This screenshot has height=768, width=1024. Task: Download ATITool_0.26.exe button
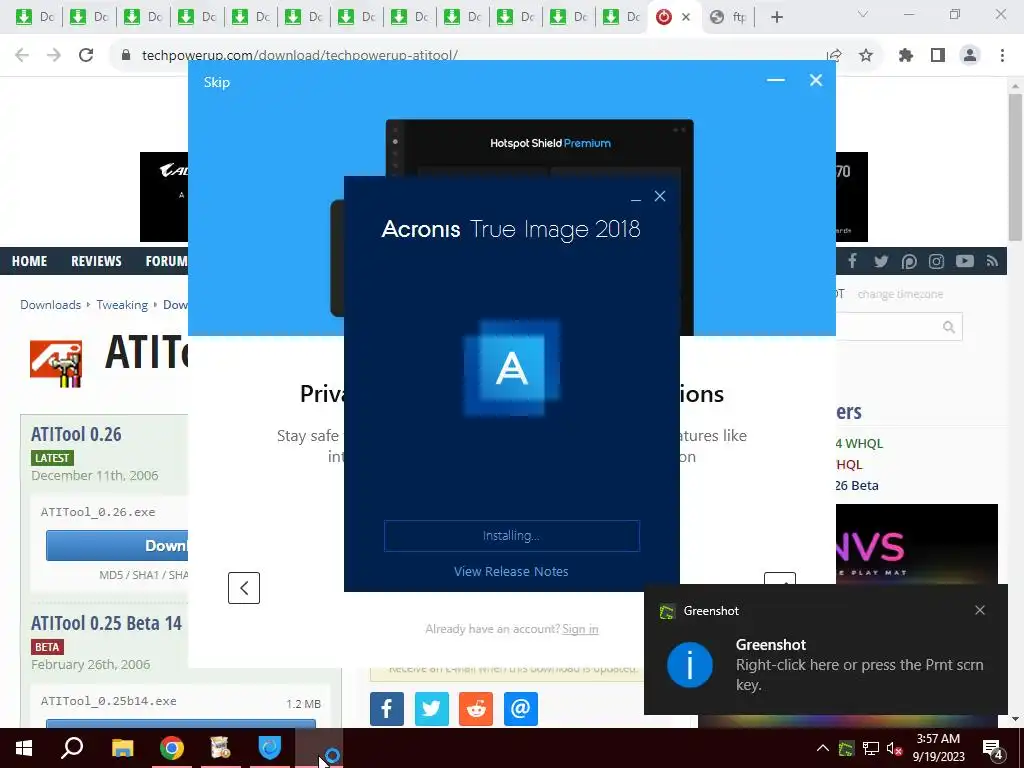[x=117, y=545]
